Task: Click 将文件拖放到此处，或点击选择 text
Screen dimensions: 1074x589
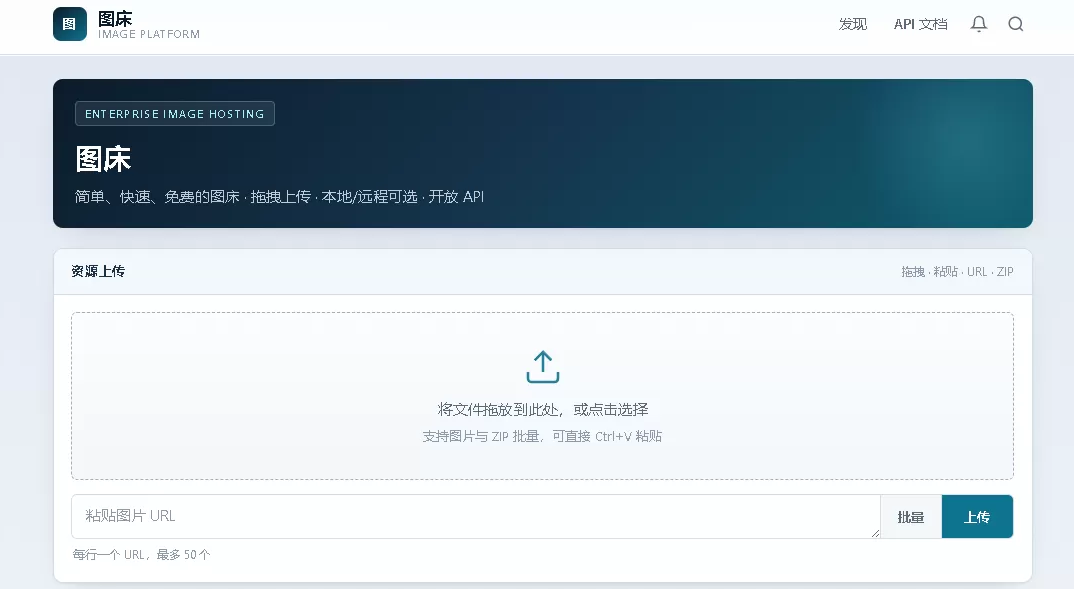Action: click(x=542, y=410)
